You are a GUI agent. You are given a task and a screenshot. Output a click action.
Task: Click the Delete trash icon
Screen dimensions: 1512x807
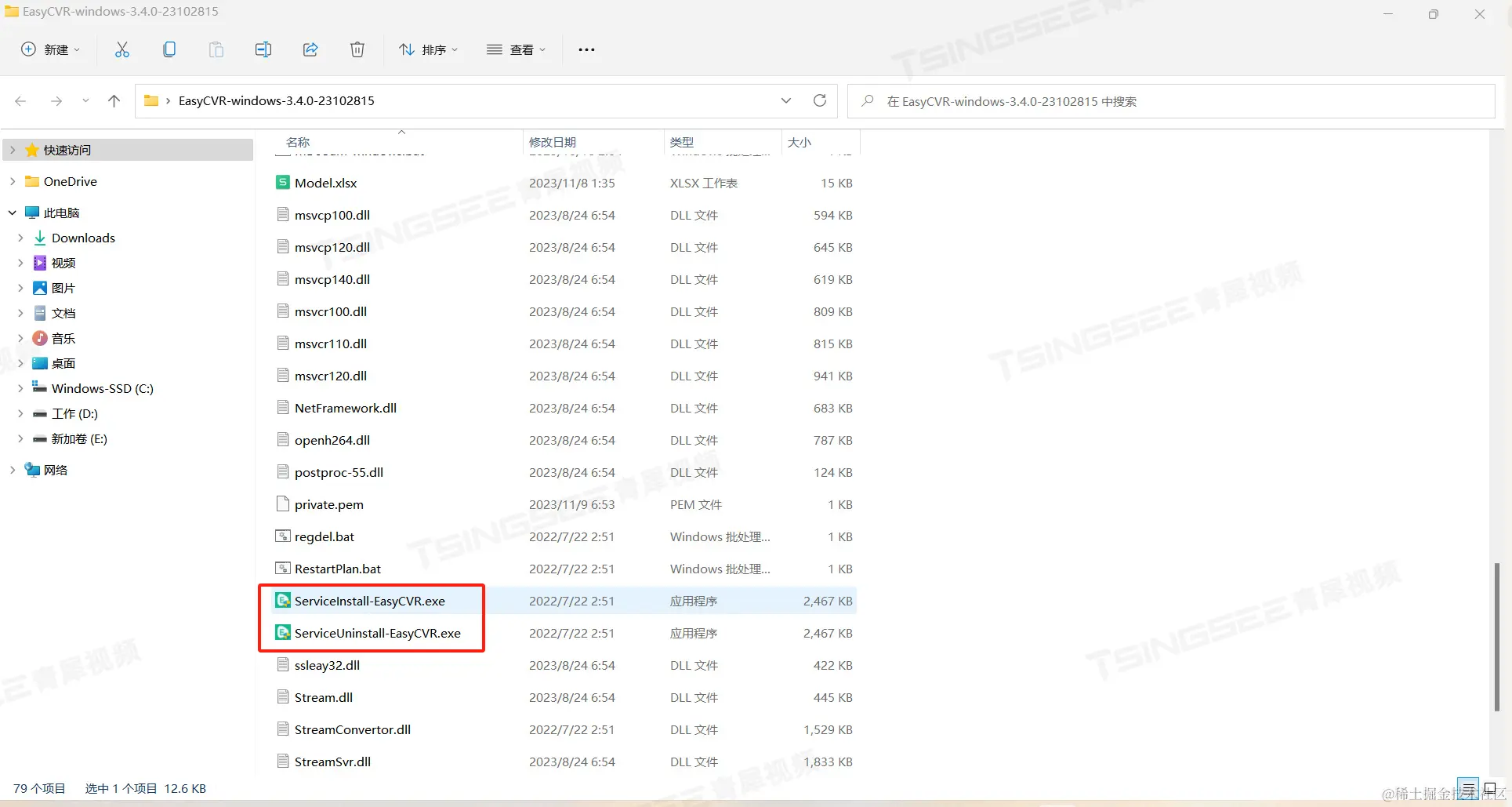357,49
